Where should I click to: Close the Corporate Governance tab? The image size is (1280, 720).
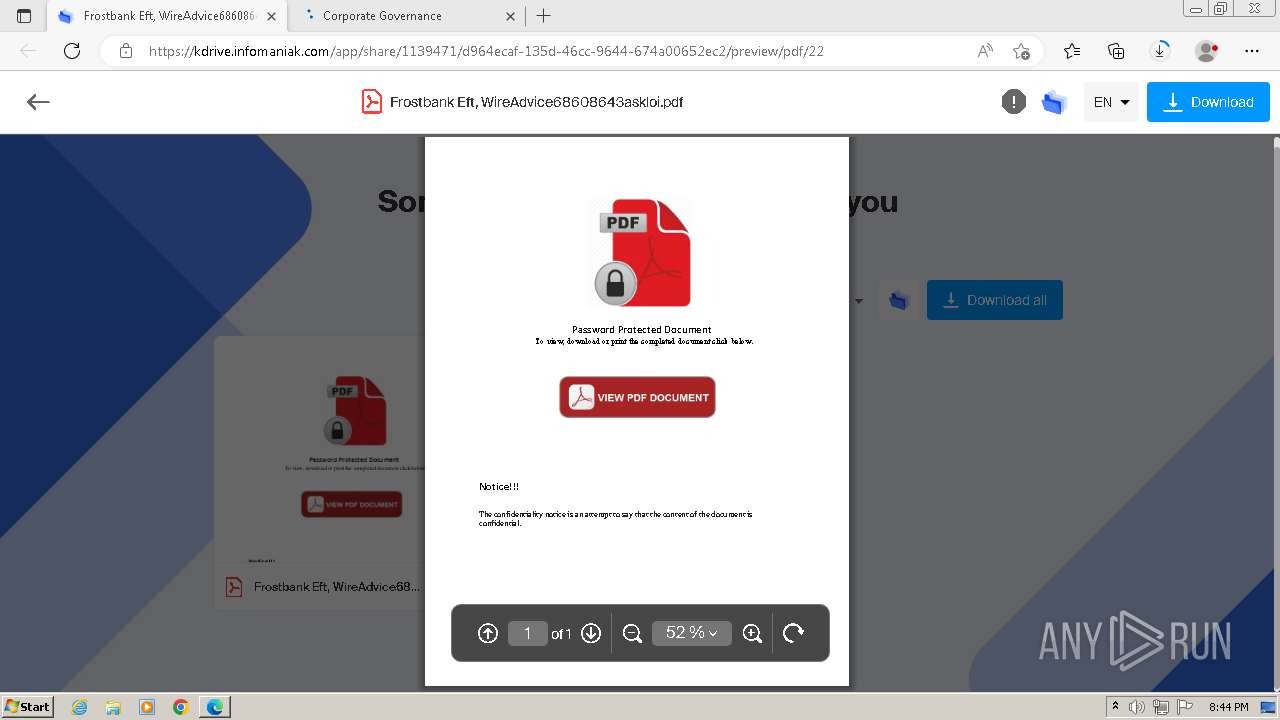(511, 16)
